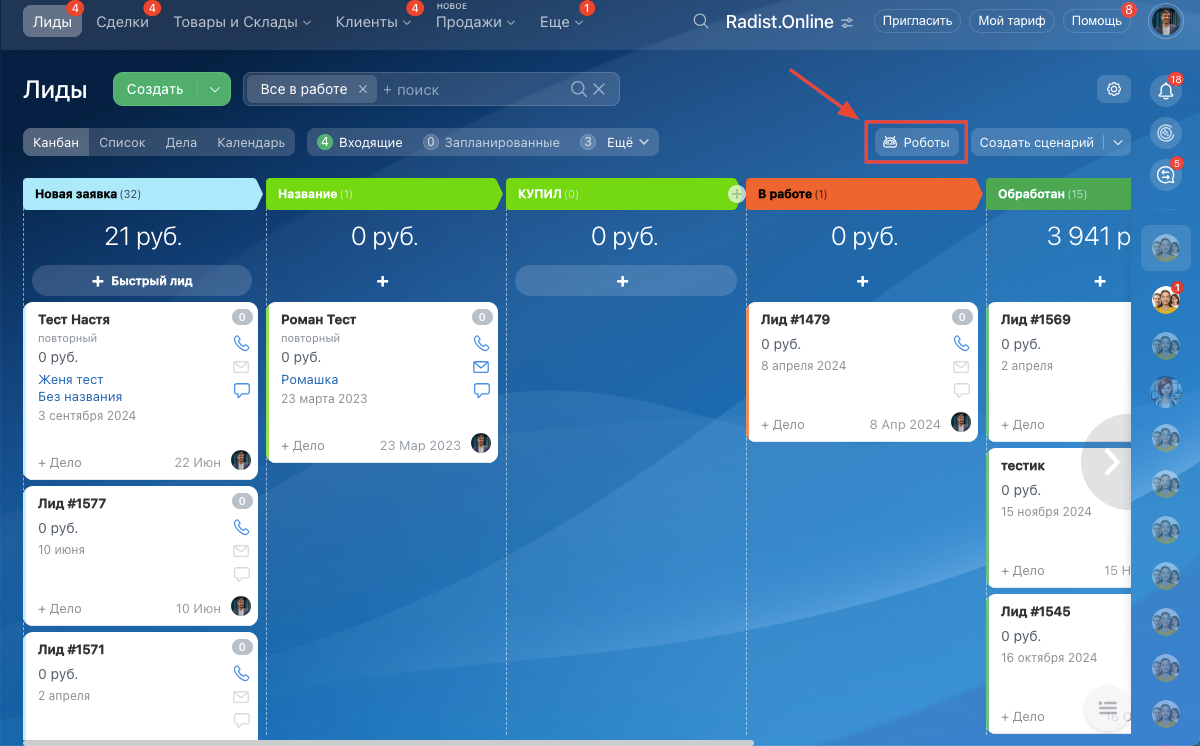Expand the Создать button dropdown arrow
Image resolution: width=1200 pixels, height=746 pixels.
click(215, 89)
